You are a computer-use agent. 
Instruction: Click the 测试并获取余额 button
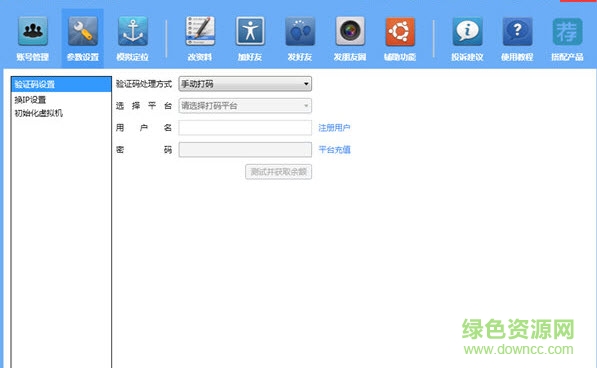278,172
